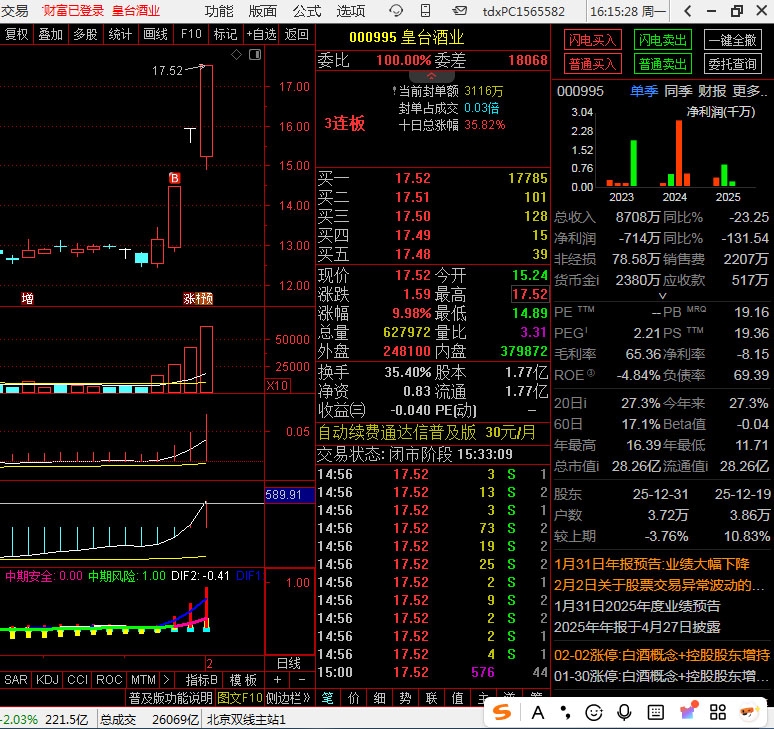Select 单季 single-quarter view

[x=644, y=91]
